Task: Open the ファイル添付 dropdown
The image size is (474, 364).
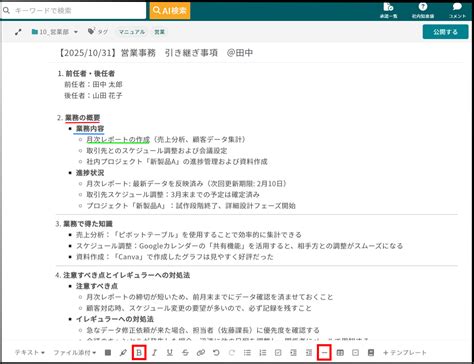Action: 75,352
